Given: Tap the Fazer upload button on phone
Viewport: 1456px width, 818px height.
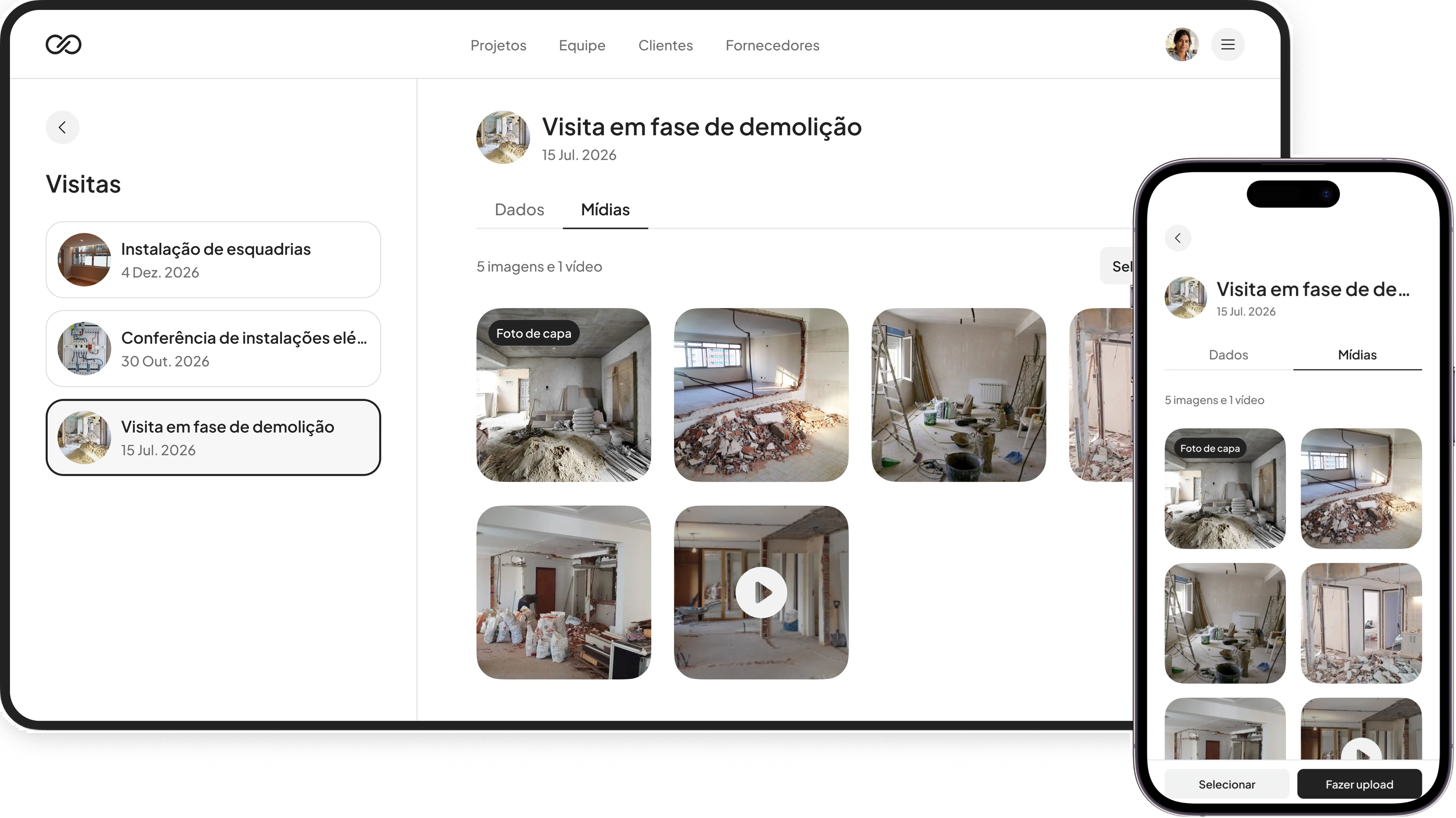Looking at the screenshot, I should coord(1359,784).
